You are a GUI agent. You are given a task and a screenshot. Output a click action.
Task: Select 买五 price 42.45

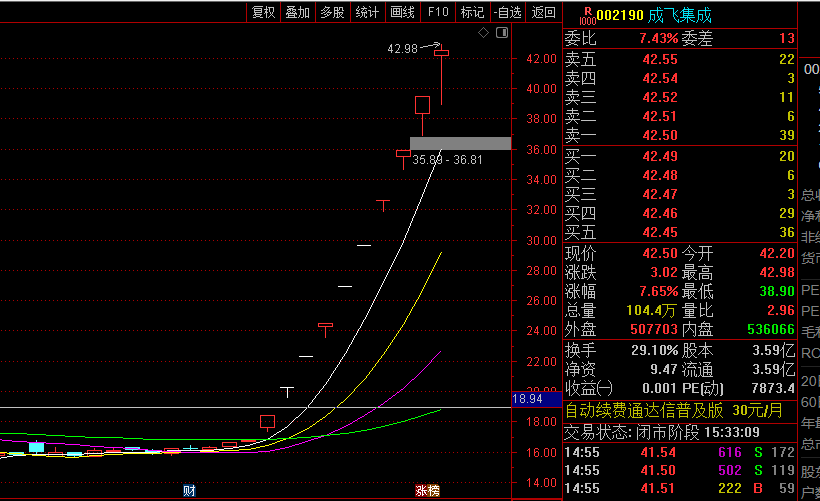pyautogui.click(x=660, y=232)
